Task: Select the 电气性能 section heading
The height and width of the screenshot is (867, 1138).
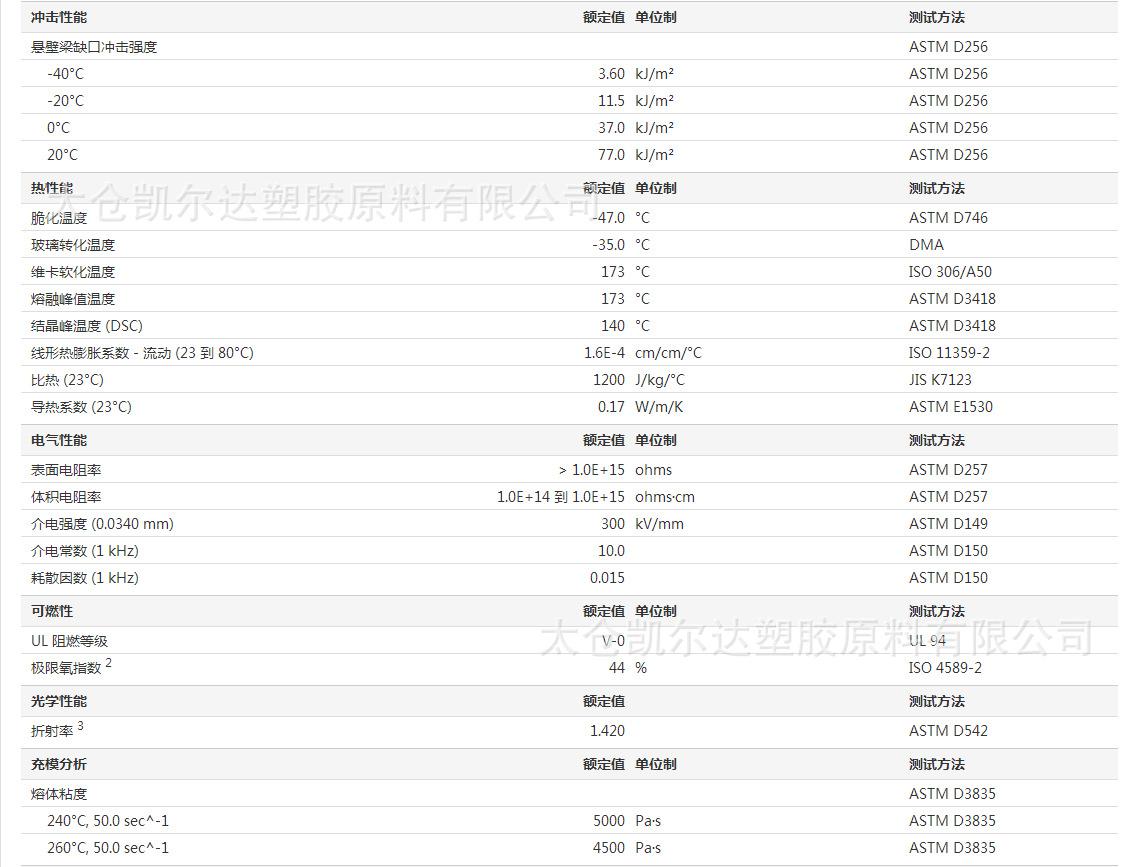Action: point(58,440)
